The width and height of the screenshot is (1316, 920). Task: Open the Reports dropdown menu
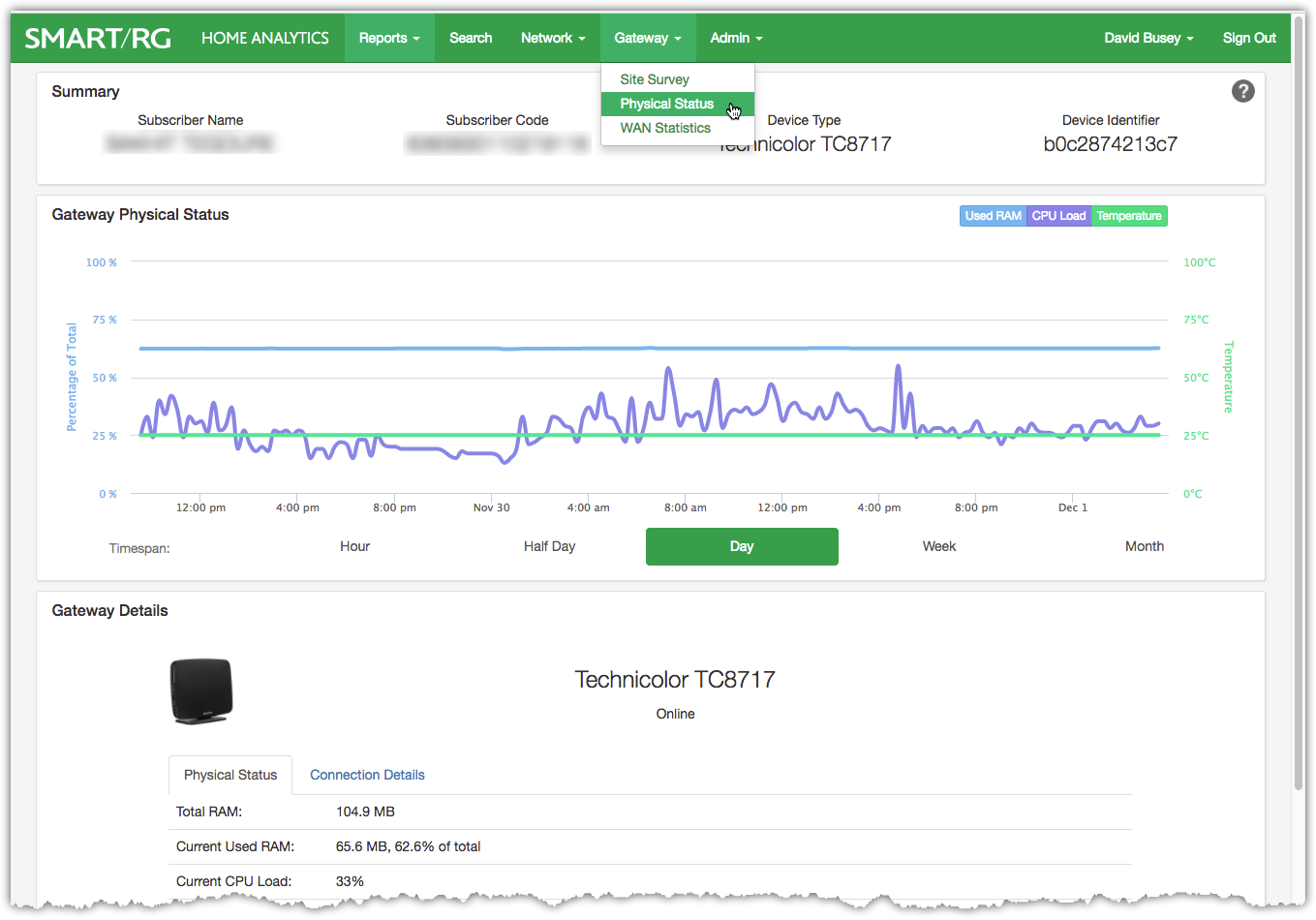(389, 38)
